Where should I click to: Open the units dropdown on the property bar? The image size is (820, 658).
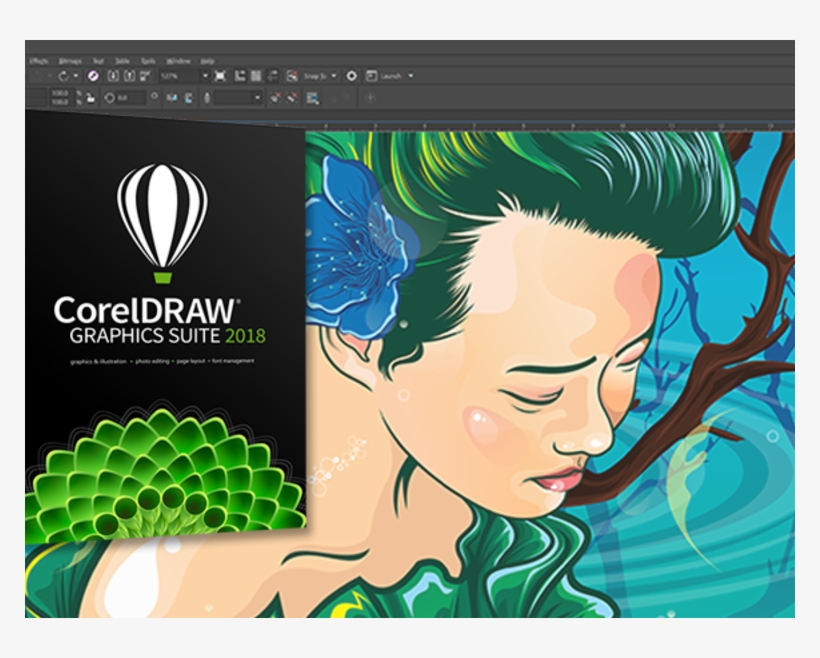coord(257,97)
